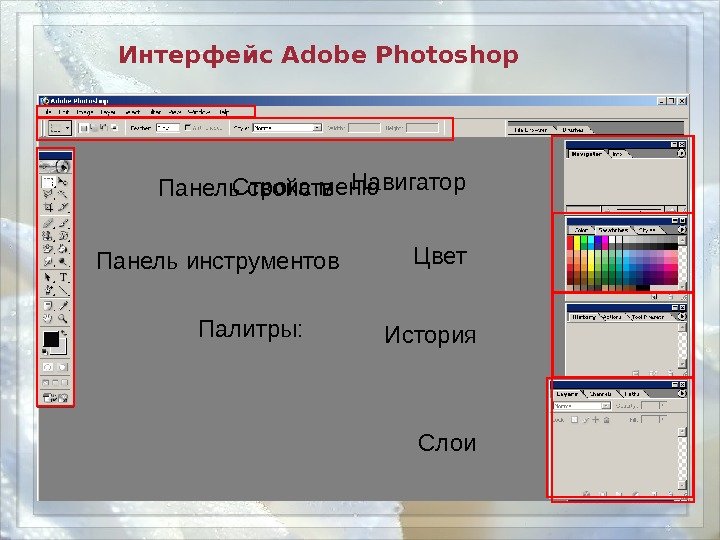Reset default colors icon below foreground swatch
The width and height of the screenshot is (720, 540).
pyautogui.click(x=45, y=352)
